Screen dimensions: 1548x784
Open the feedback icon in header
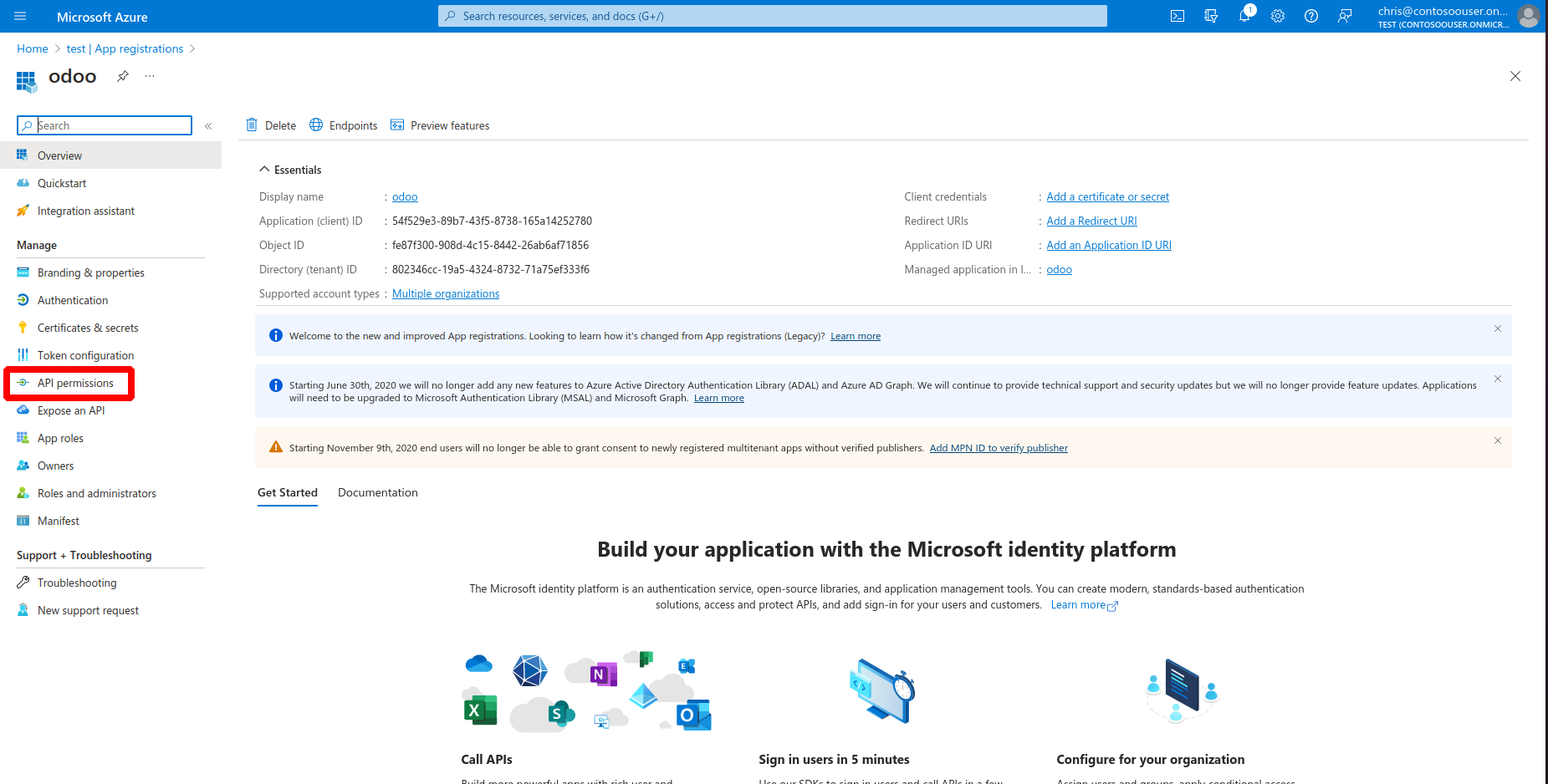(1345, 16)
